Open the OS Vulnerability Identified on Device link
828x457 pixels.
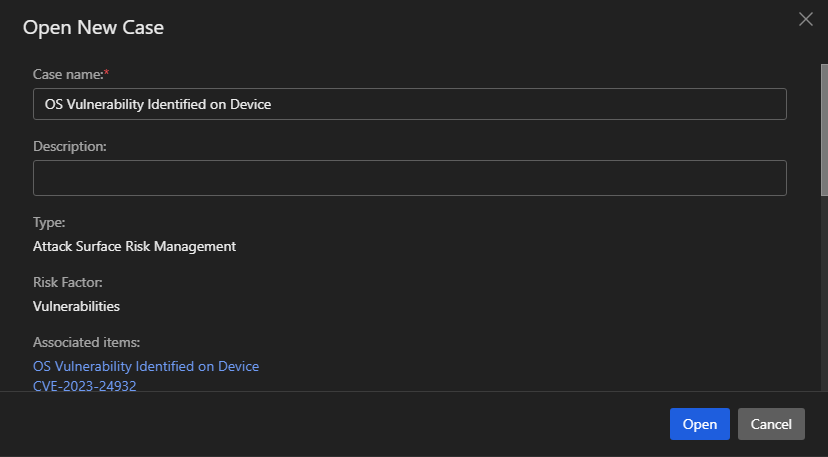[x=146, y=366]
